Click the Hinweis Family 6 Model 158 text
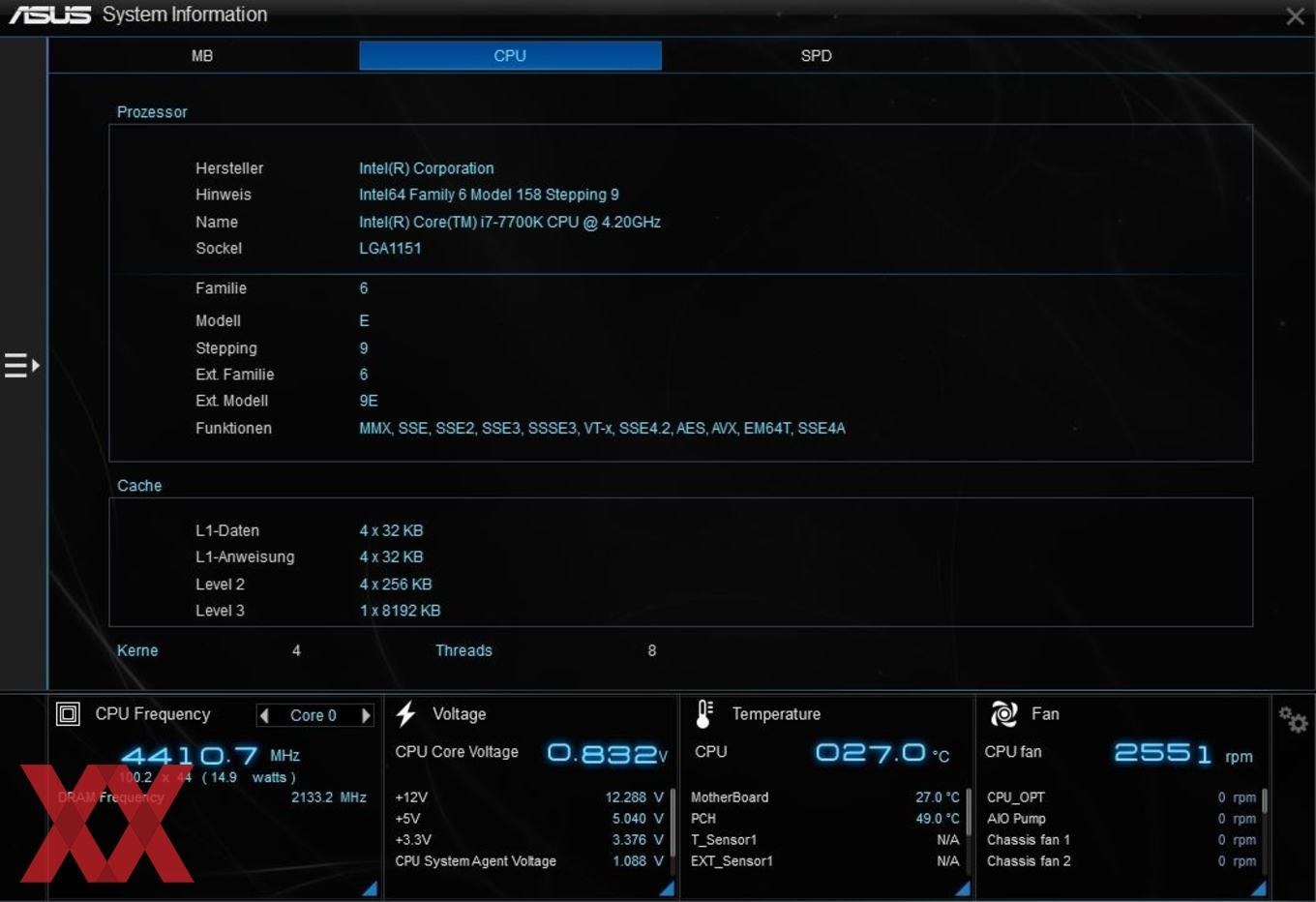This screenshot has width=1316, height=902. pyautogui.click(x=489, y=195)
